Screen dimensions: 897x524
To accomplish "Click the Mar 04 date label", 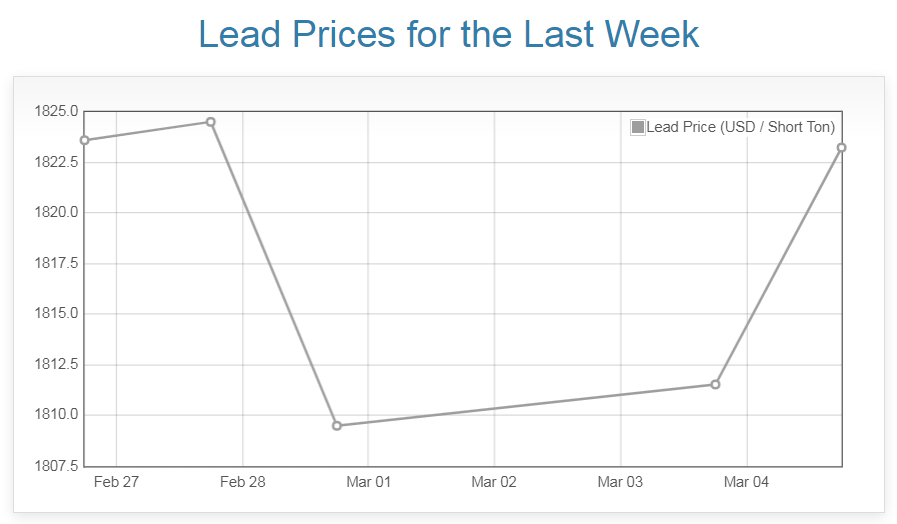I will tap(746, 482).
